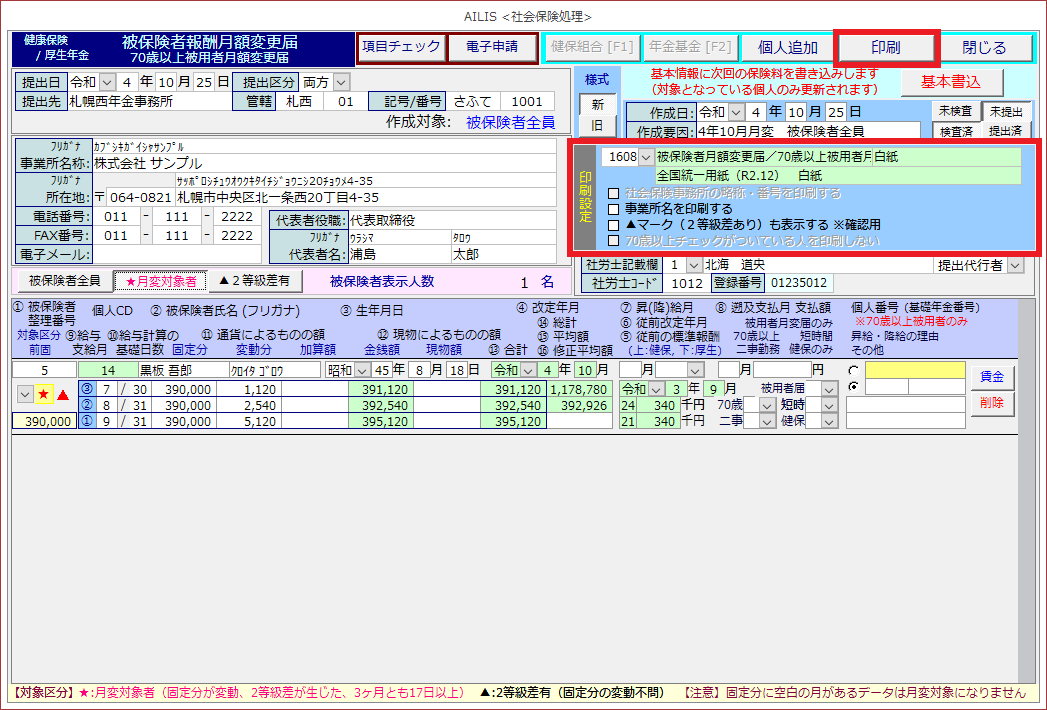Select the 被保険者全員 tab
The image size is (1047, 710).
click(x=64, y=281)
